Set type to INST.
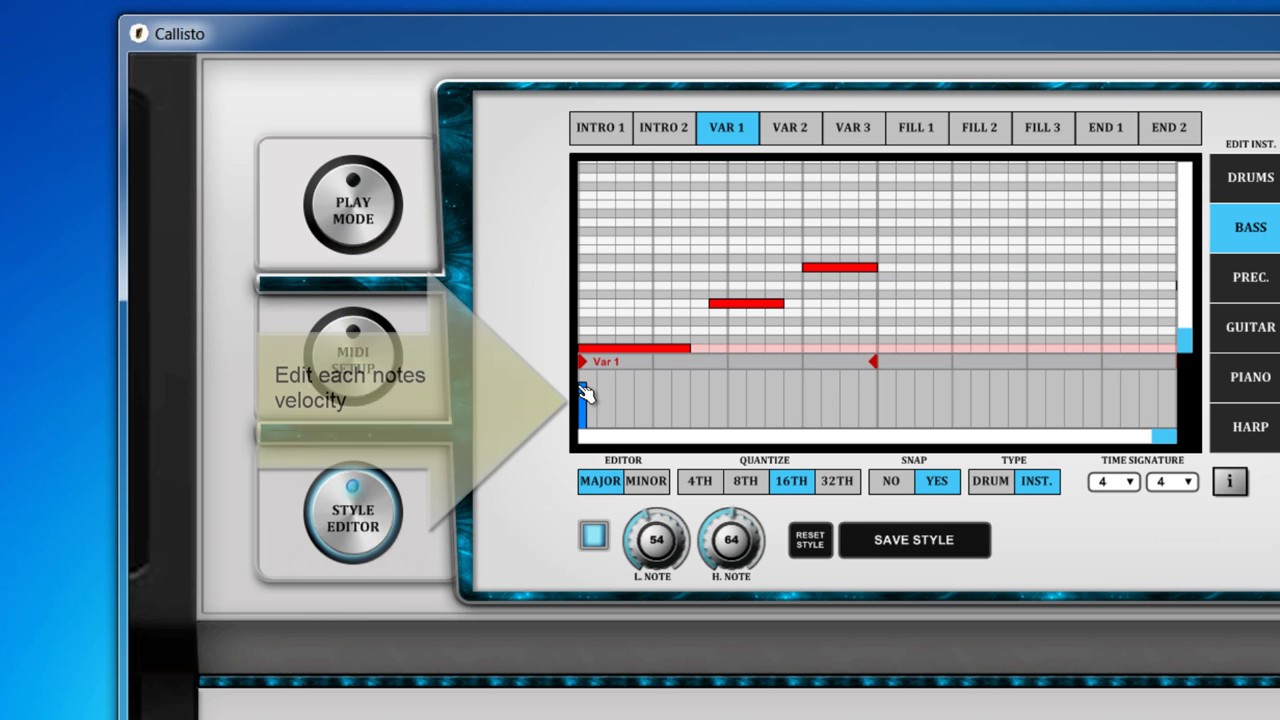 pyautogui.click(x=1037, y=481)
